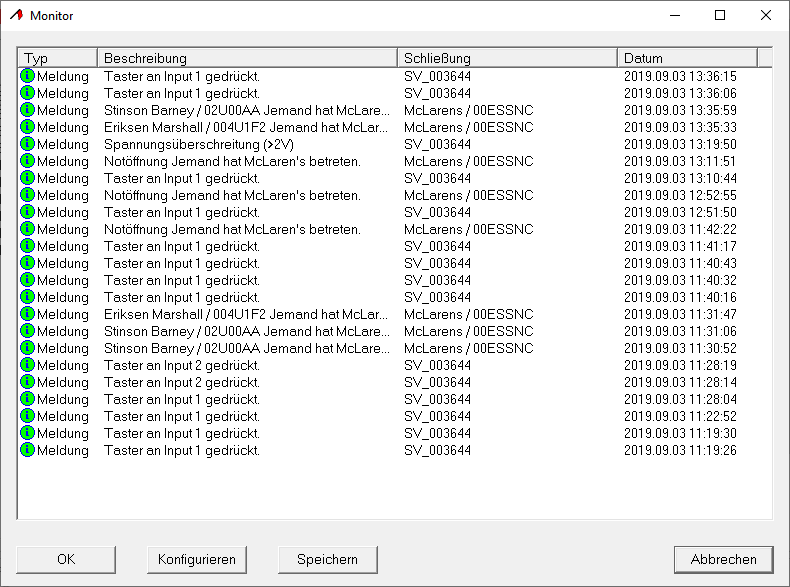Maximize the Monitor window
Viewport: 790px width, 587px height.
720,16
